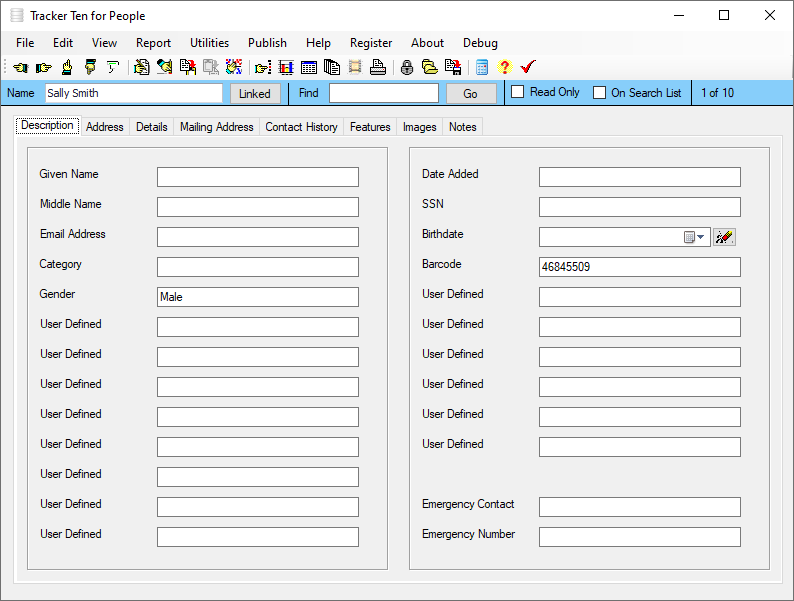
Task: Check the On Search List box
Action: (600, 93)
